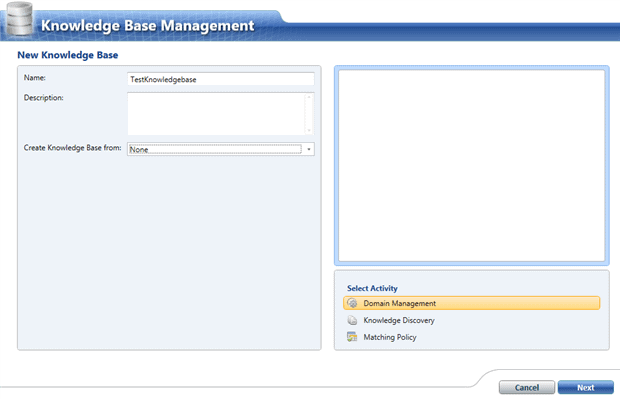Click inside the Description text area
The width and height of the screenshot is (620, 399).
pyautogui.click(x=216, y=114)
